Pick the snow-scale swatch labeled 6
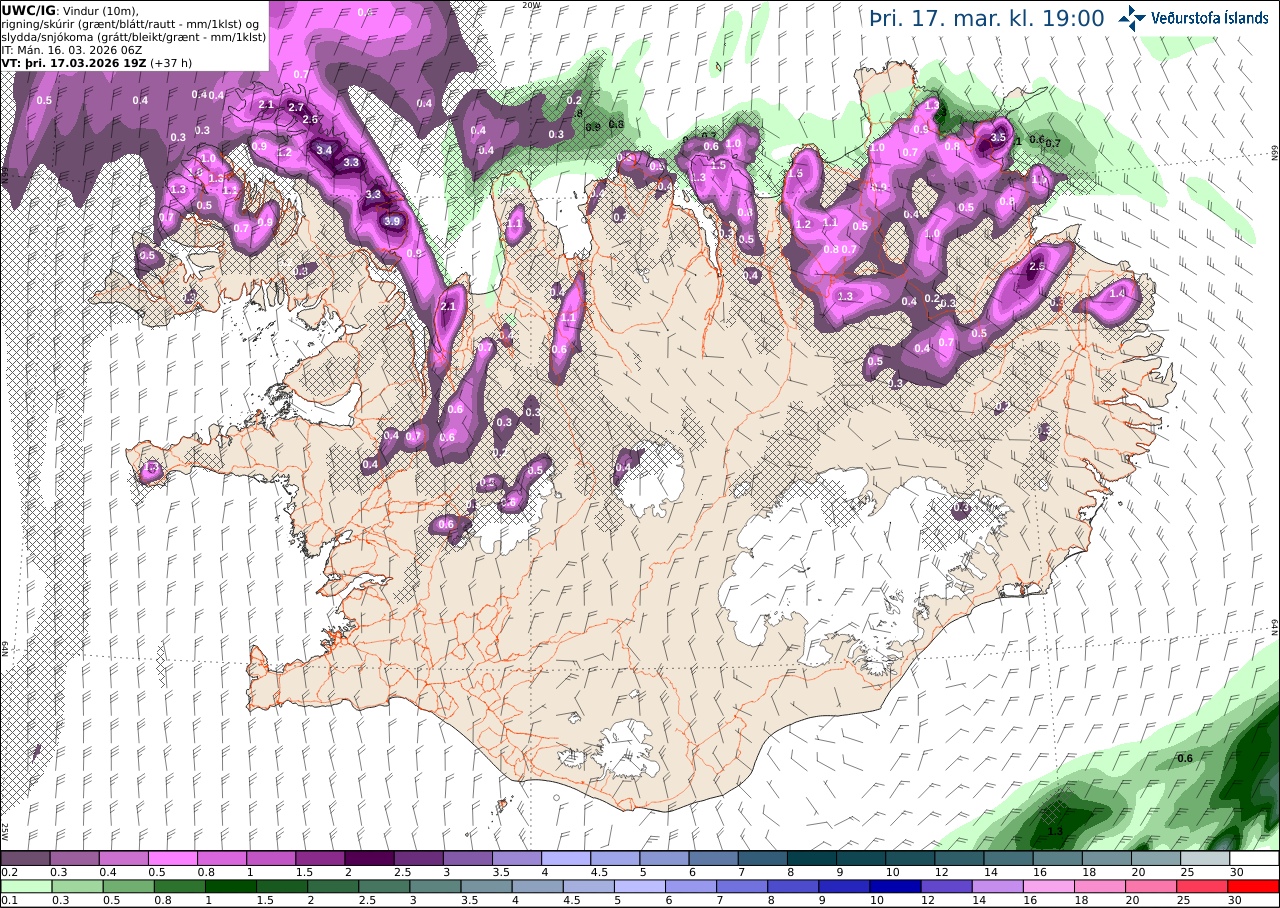Viewport: 1280px width, 908px height. pos(713,858)
